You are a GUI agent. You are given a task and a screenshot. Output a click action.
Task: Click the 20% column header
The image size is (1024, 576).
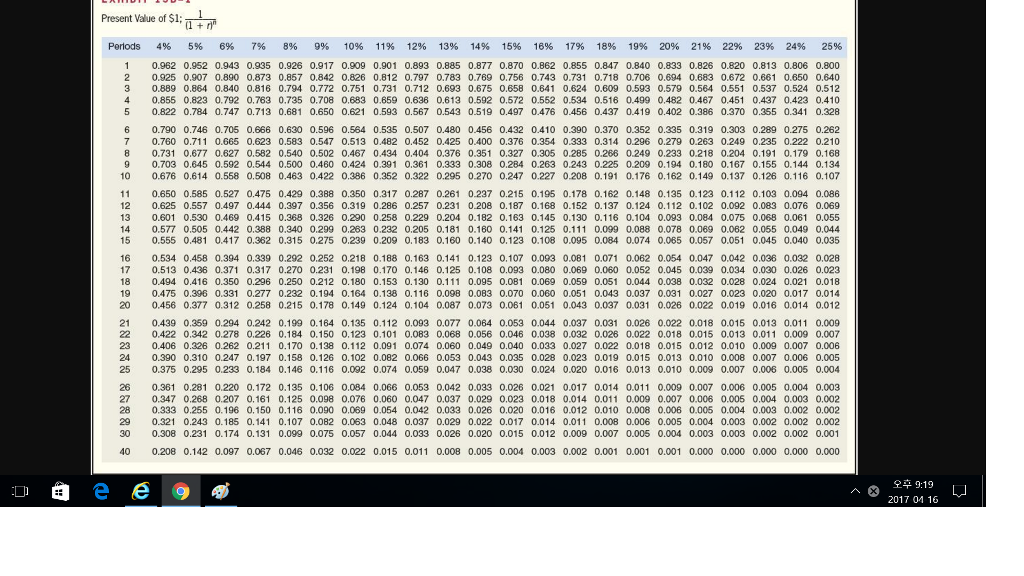[x=669, y=46]
